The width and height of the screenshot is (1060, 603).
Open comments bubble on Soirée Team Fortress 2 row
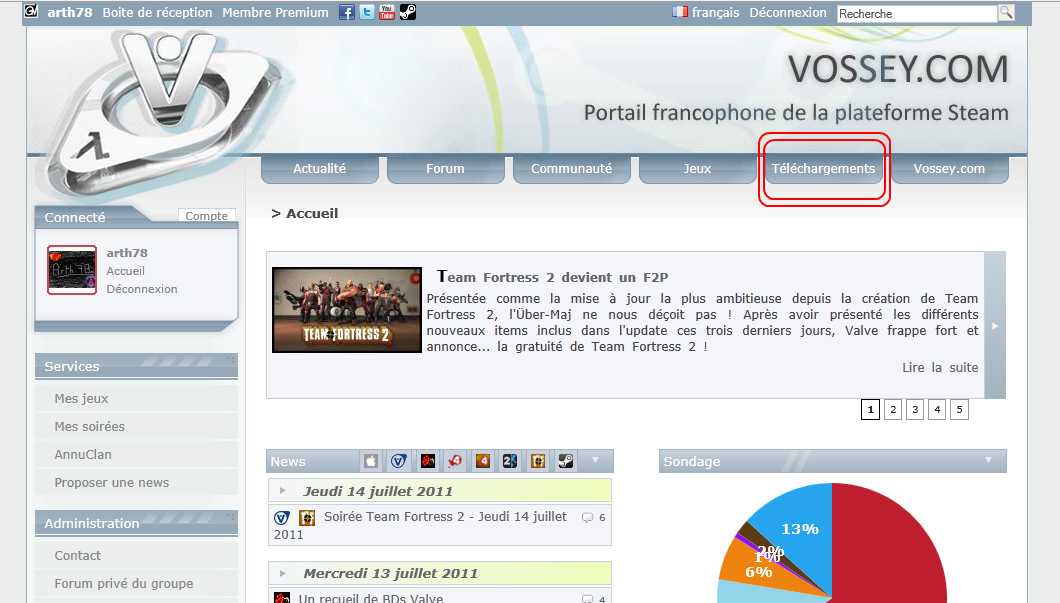pos(587,518)
